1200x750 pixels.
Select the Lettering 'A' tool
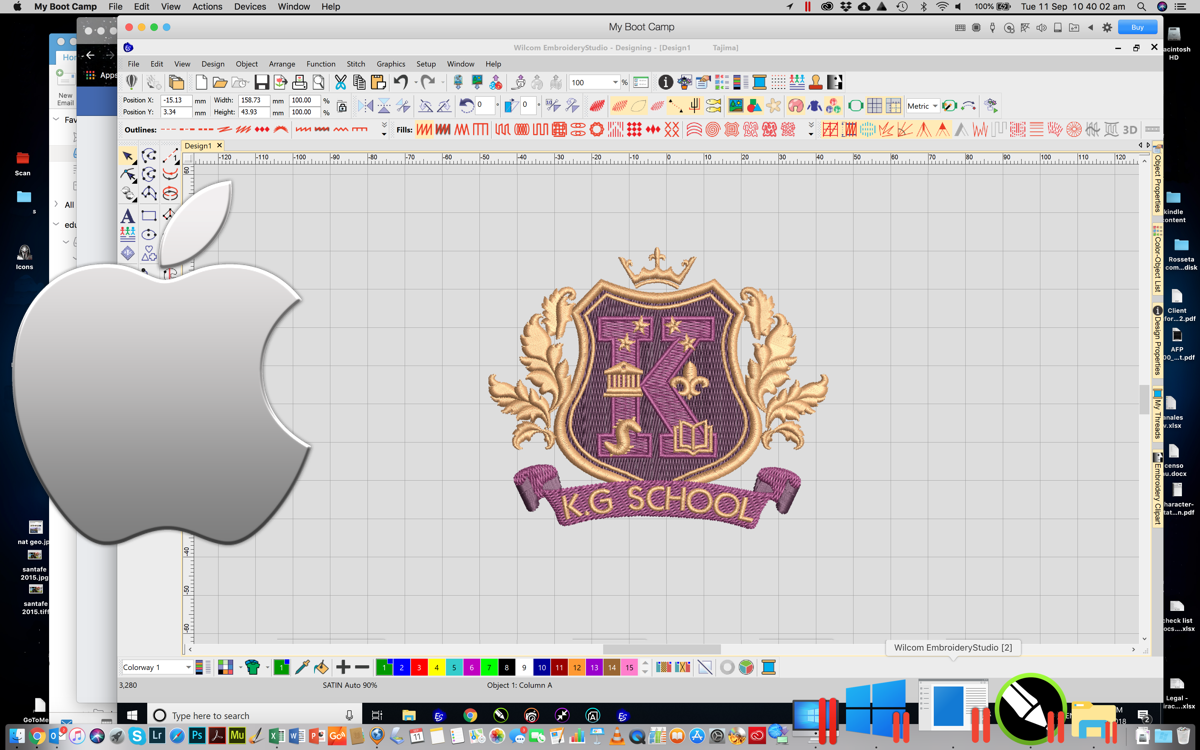pos(128,215)
